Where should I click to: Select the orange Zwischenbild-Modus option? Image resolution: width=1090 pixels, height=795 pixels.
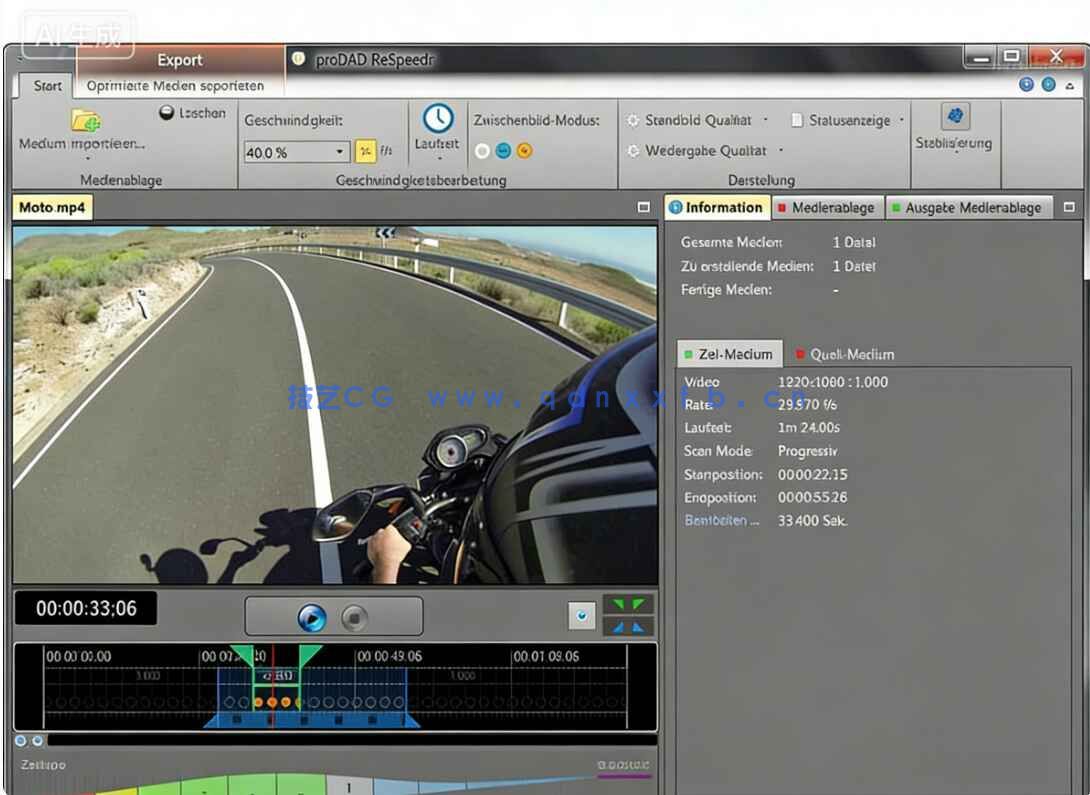524,151
